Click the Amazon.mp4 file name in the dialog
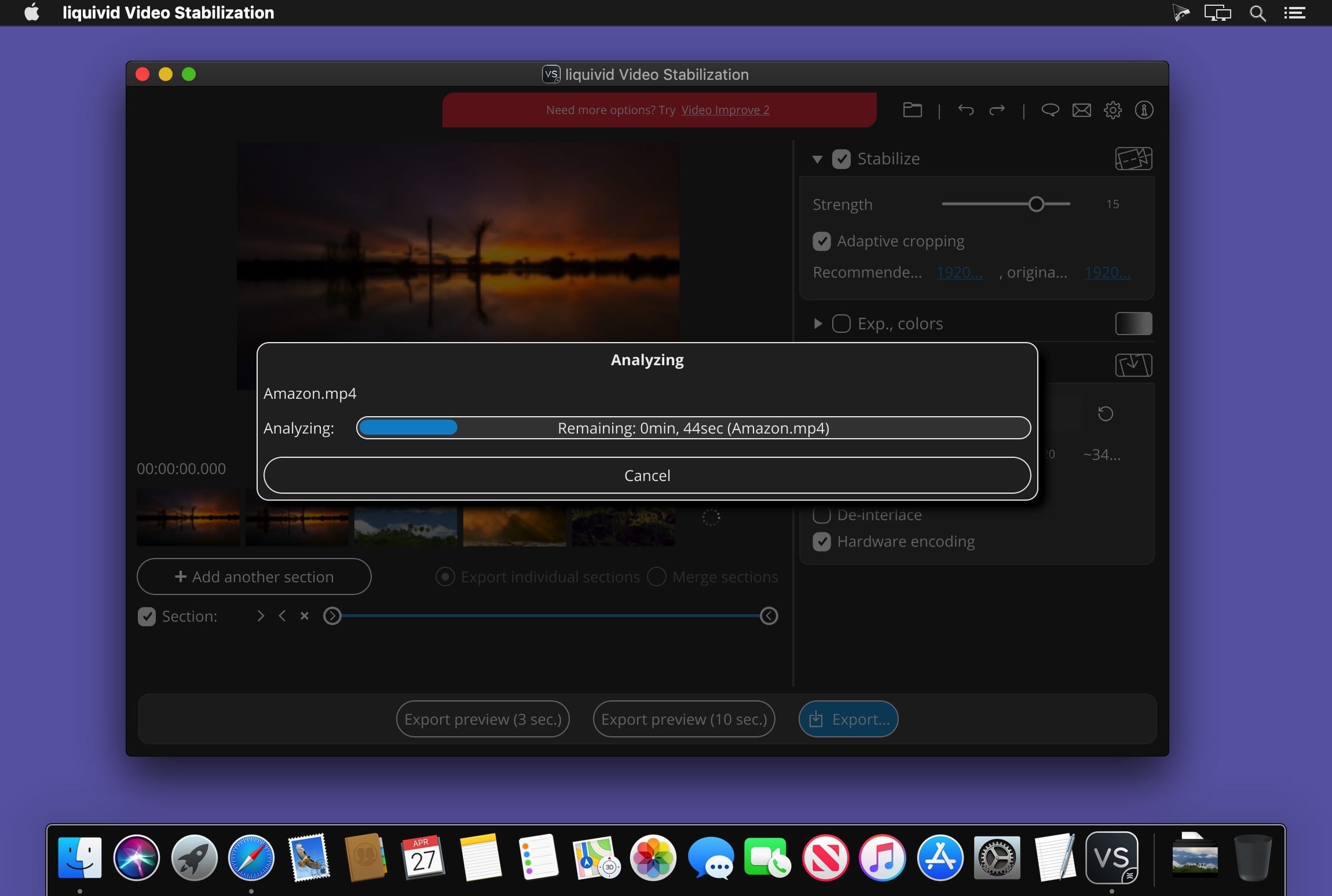Image resolution: width=1332 pixels, height=896 pixels. pos(310,394)
